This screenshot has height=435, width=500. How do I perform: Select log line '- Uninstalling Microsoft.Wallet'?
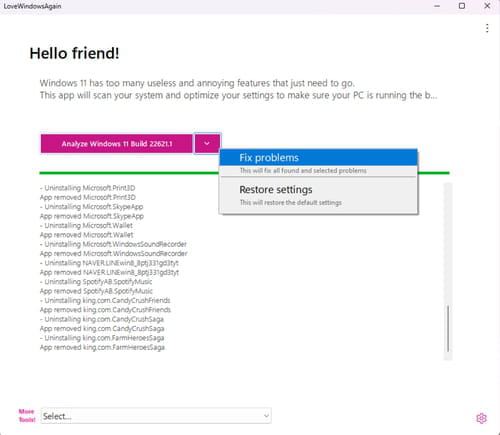coord(86,225)
